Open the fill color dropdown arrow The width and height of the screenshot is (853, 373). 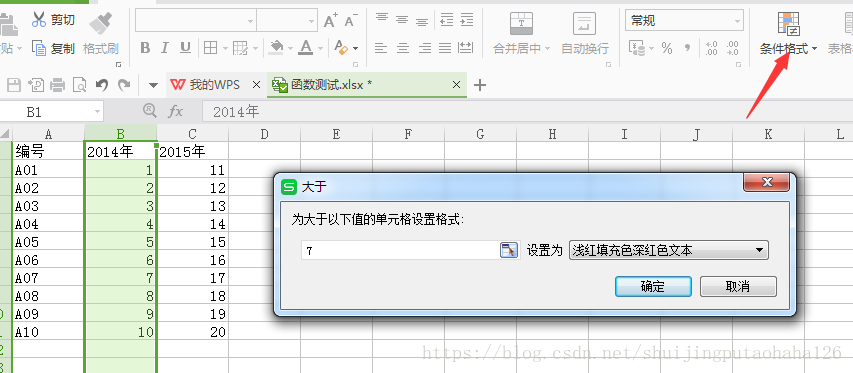[x=290, y=48]
